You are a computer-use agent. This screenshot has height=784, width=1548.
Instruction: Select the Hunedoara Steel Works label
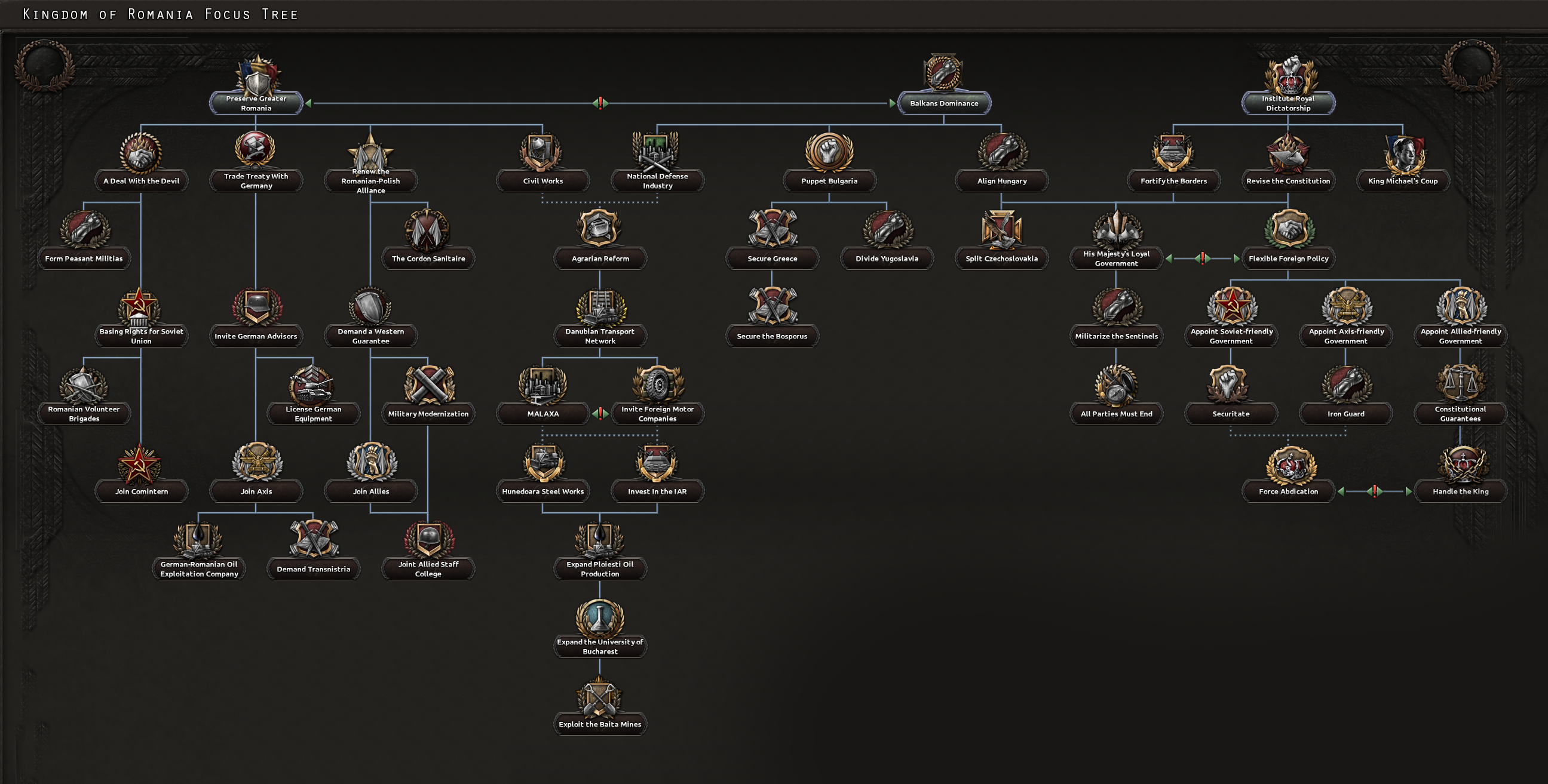[542, 491]
